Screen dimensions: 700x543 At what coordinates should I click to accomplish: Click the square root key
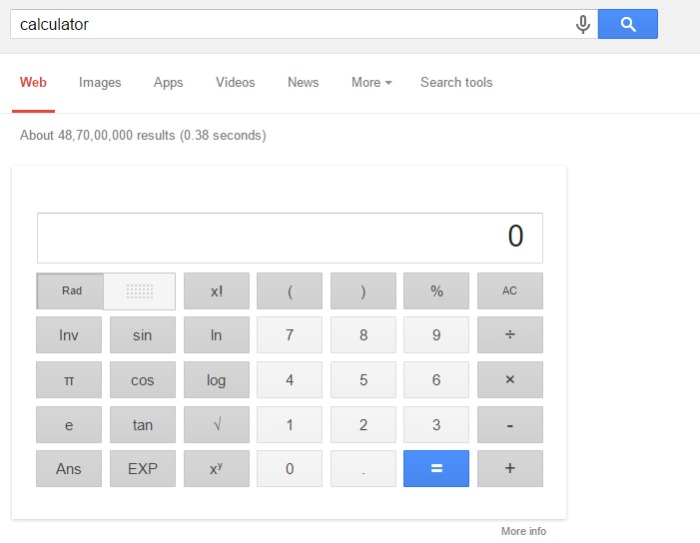pos(217,424)
